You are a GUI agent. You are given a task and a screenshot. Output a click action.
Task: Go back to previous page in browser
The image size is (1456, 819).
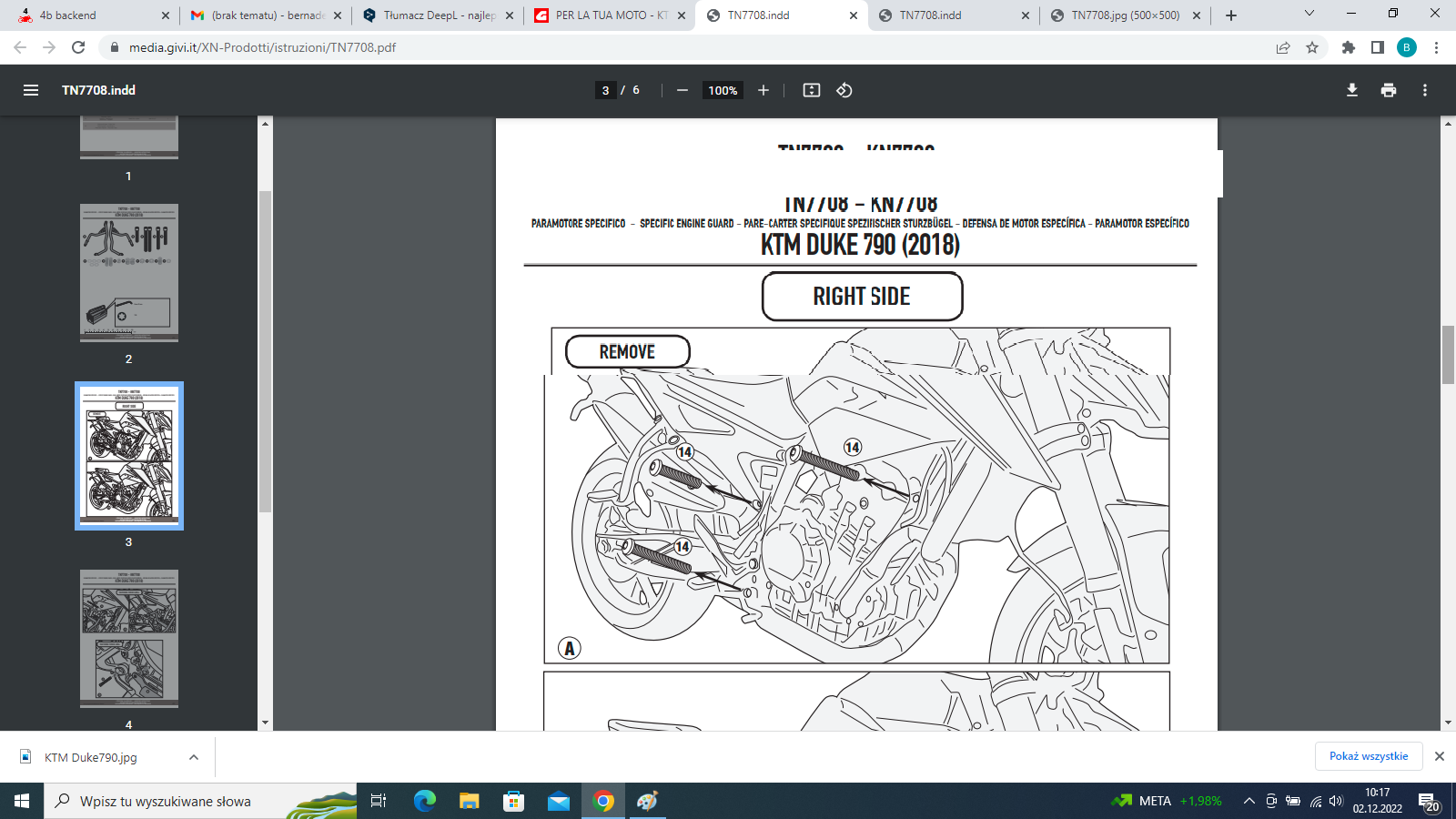pos(20,47)
